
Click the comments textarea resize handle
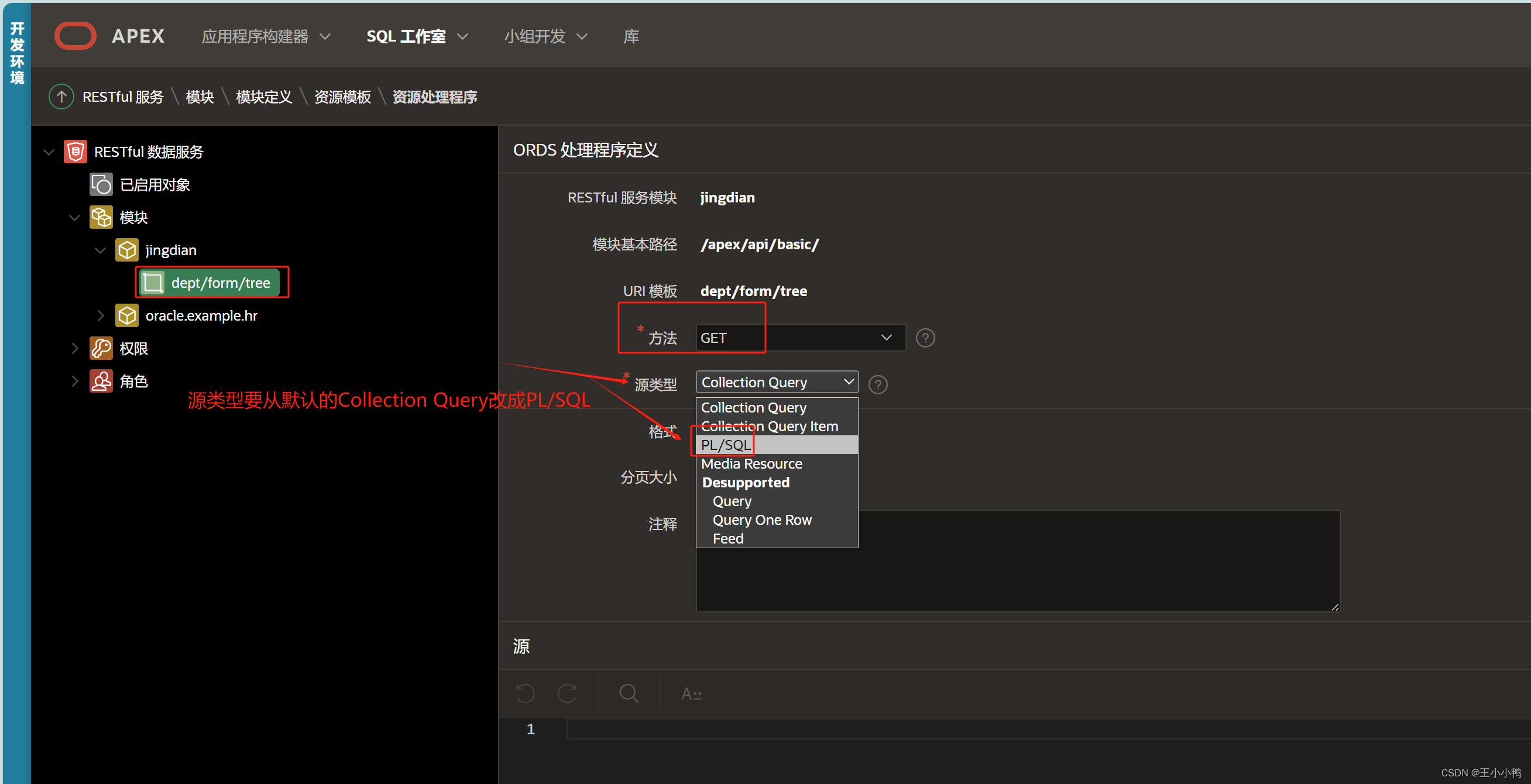(x=1335, y=606)
